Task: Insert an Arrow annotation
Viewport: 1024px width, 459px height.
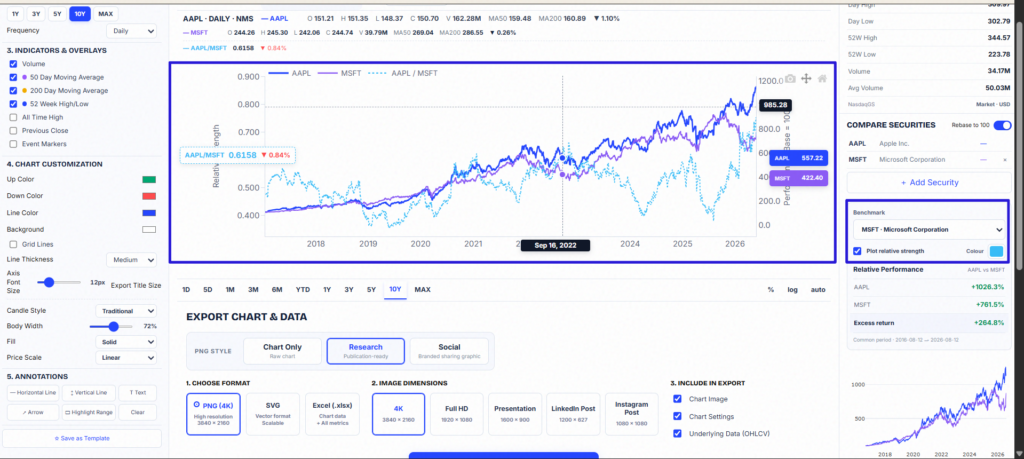Action: 33,413
